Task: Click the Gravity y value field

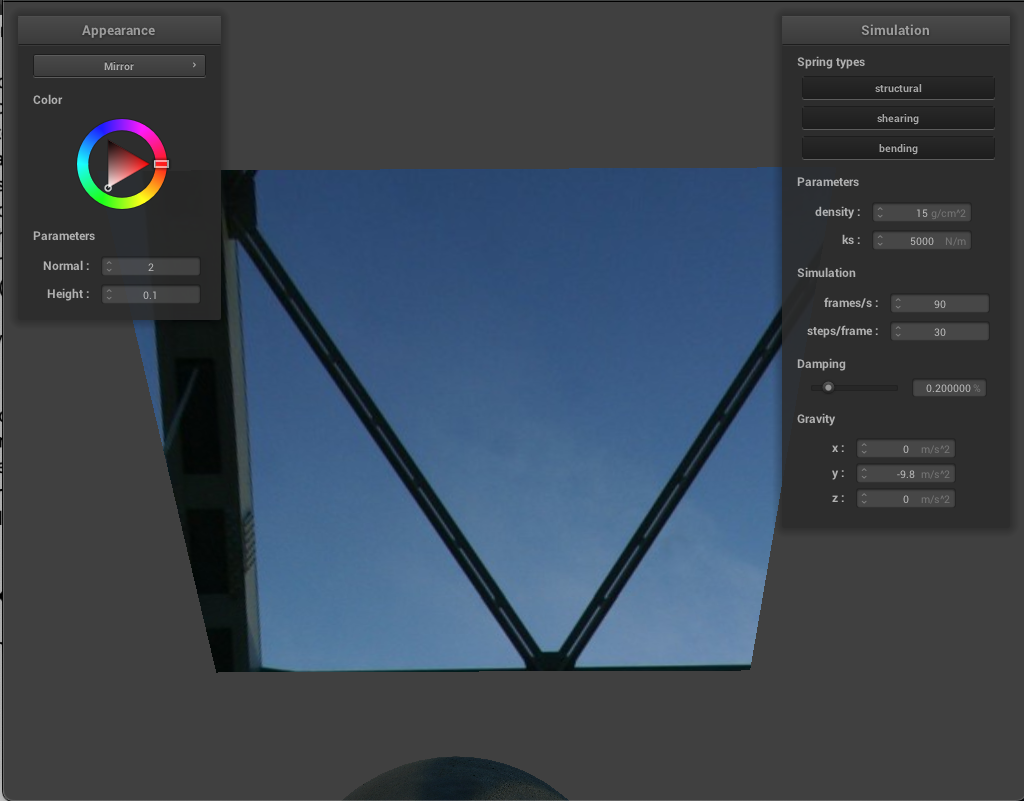Action: pos(906,474)
